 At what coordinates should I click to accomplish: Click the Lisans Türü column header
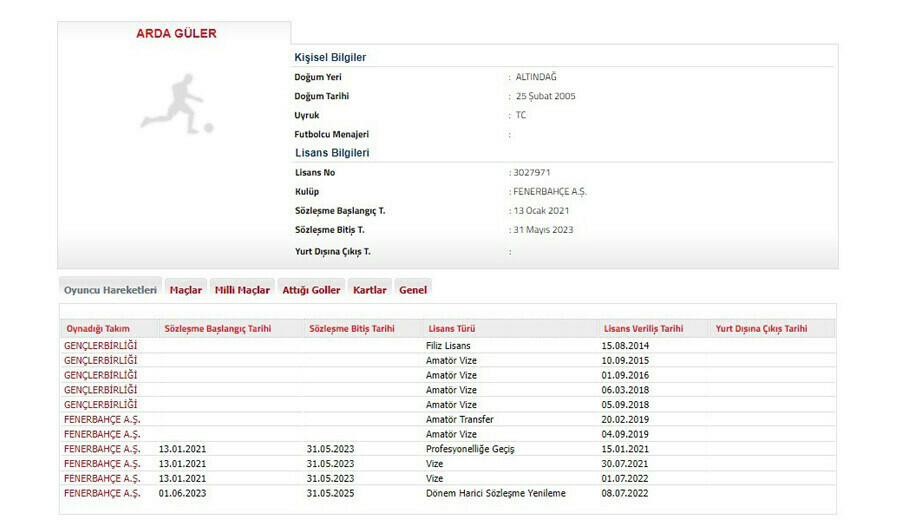click(x=451, y=328)
